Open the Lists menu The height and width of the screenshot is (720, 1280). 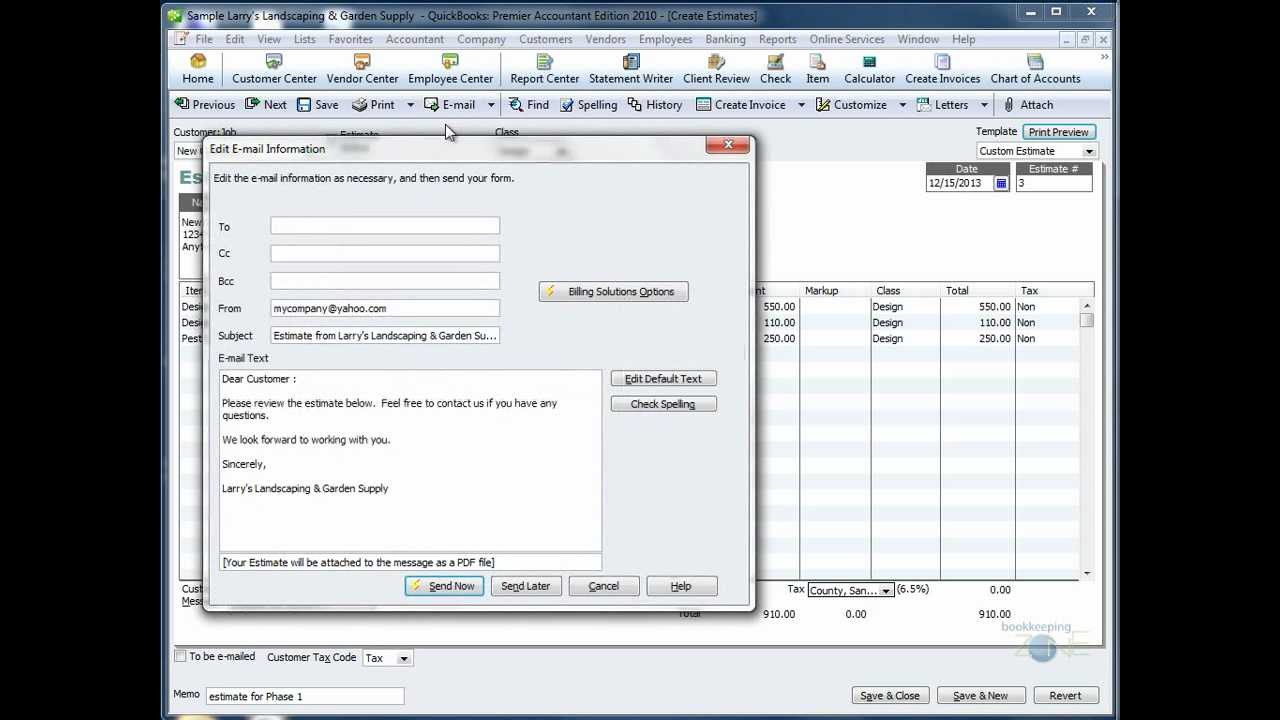click(305, 39)
